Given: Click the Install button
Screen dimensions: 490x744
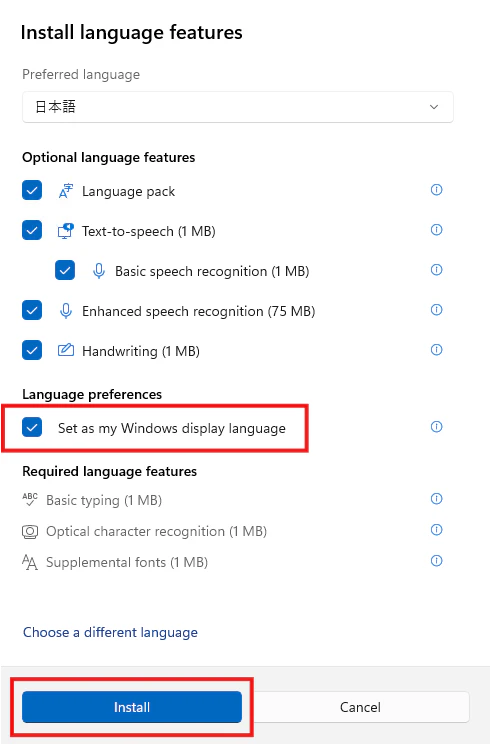Looking at the screenshot, I should coord(132,707).
